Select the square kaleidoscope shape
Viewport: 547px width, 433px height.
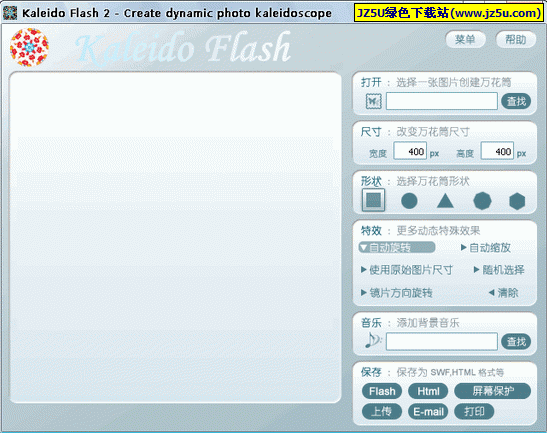[373, 200]
